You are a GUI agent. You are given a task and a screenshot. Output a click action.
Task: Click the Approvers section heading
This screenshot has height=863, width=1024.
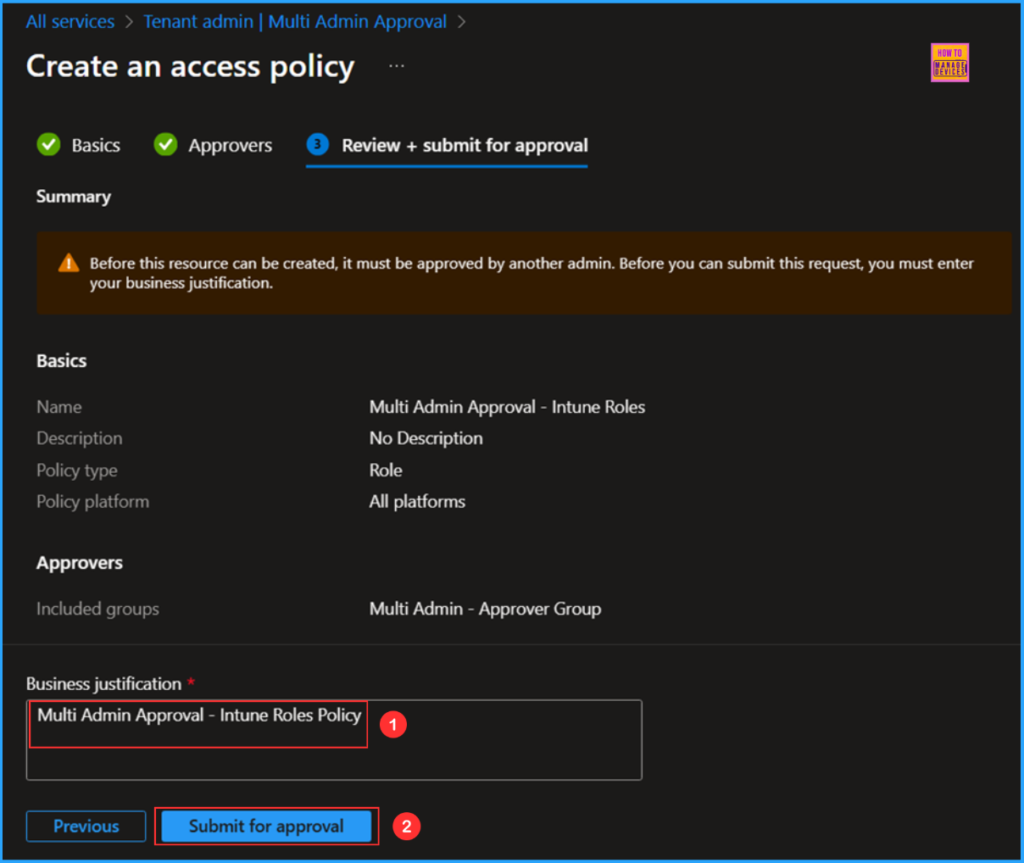[x=79, y=563]
